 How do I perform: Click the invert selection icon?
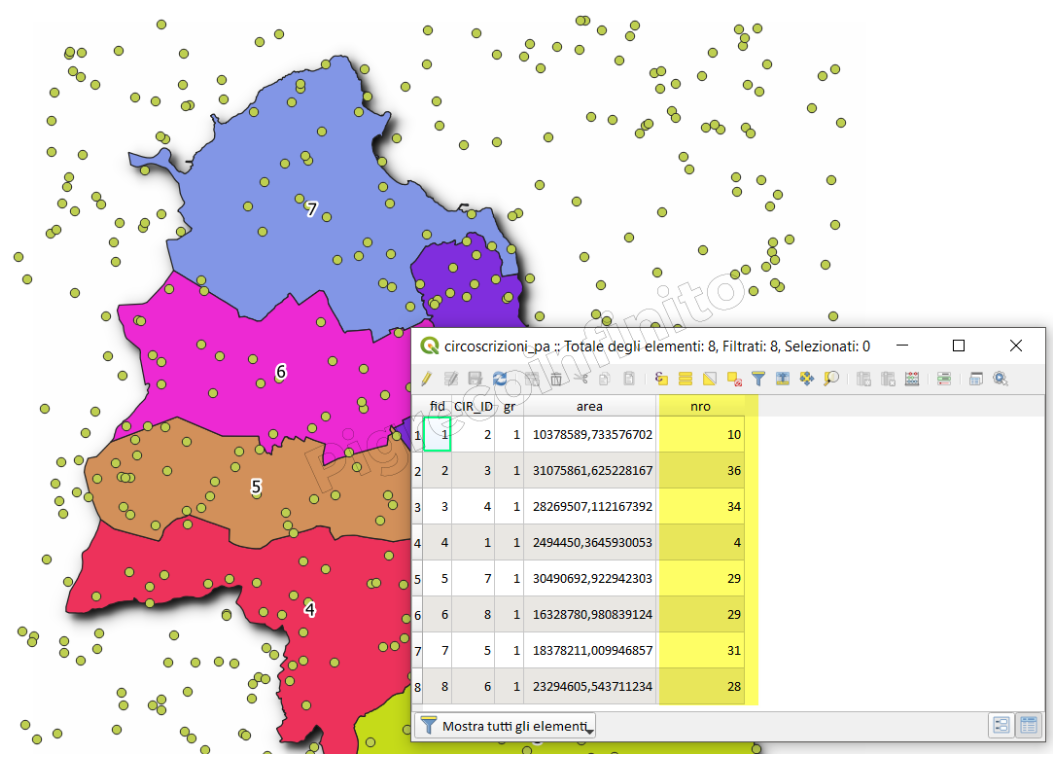[x=709, y=379]
